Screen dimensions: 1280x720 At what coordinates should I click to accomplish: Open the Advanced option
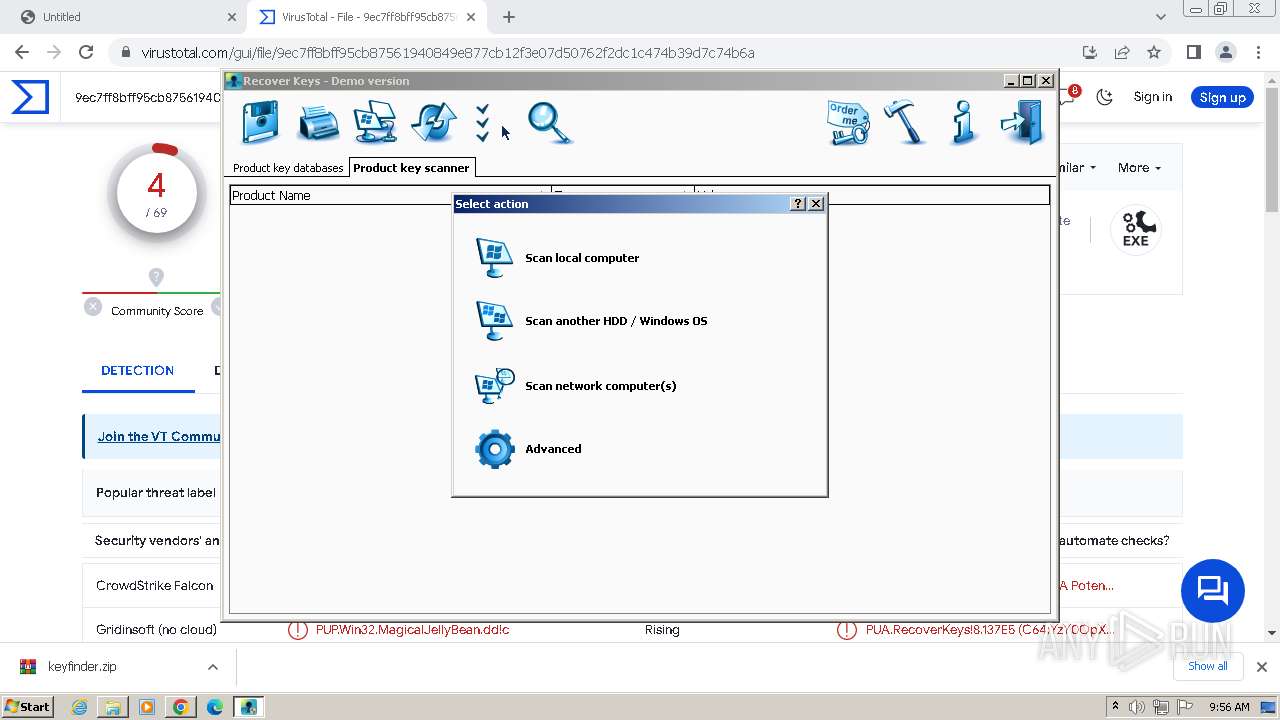point(553,449)
